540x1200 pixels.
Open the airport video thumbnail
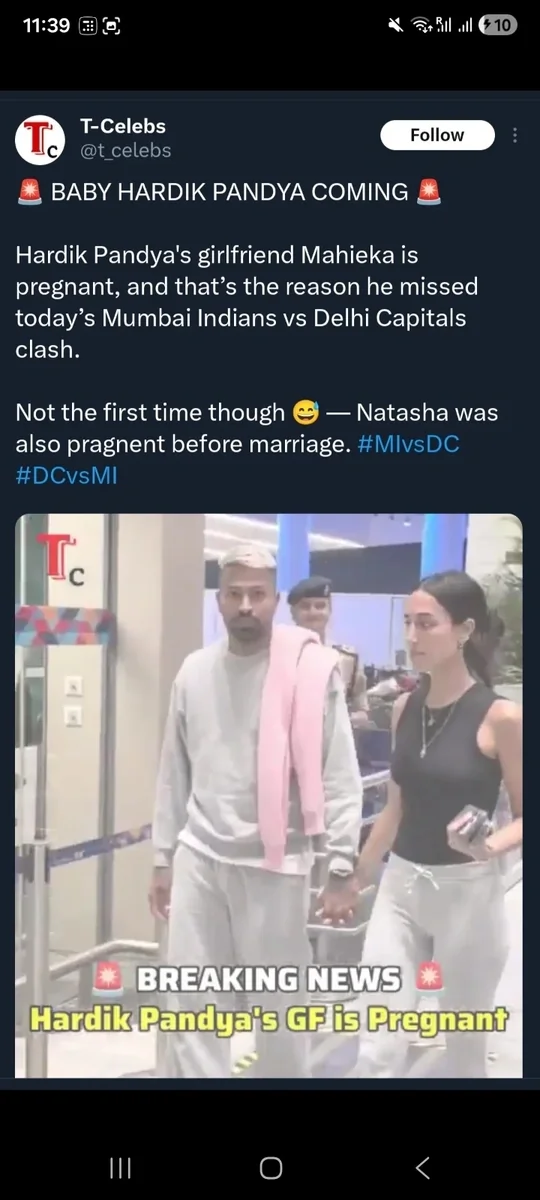tap(269, 795)
